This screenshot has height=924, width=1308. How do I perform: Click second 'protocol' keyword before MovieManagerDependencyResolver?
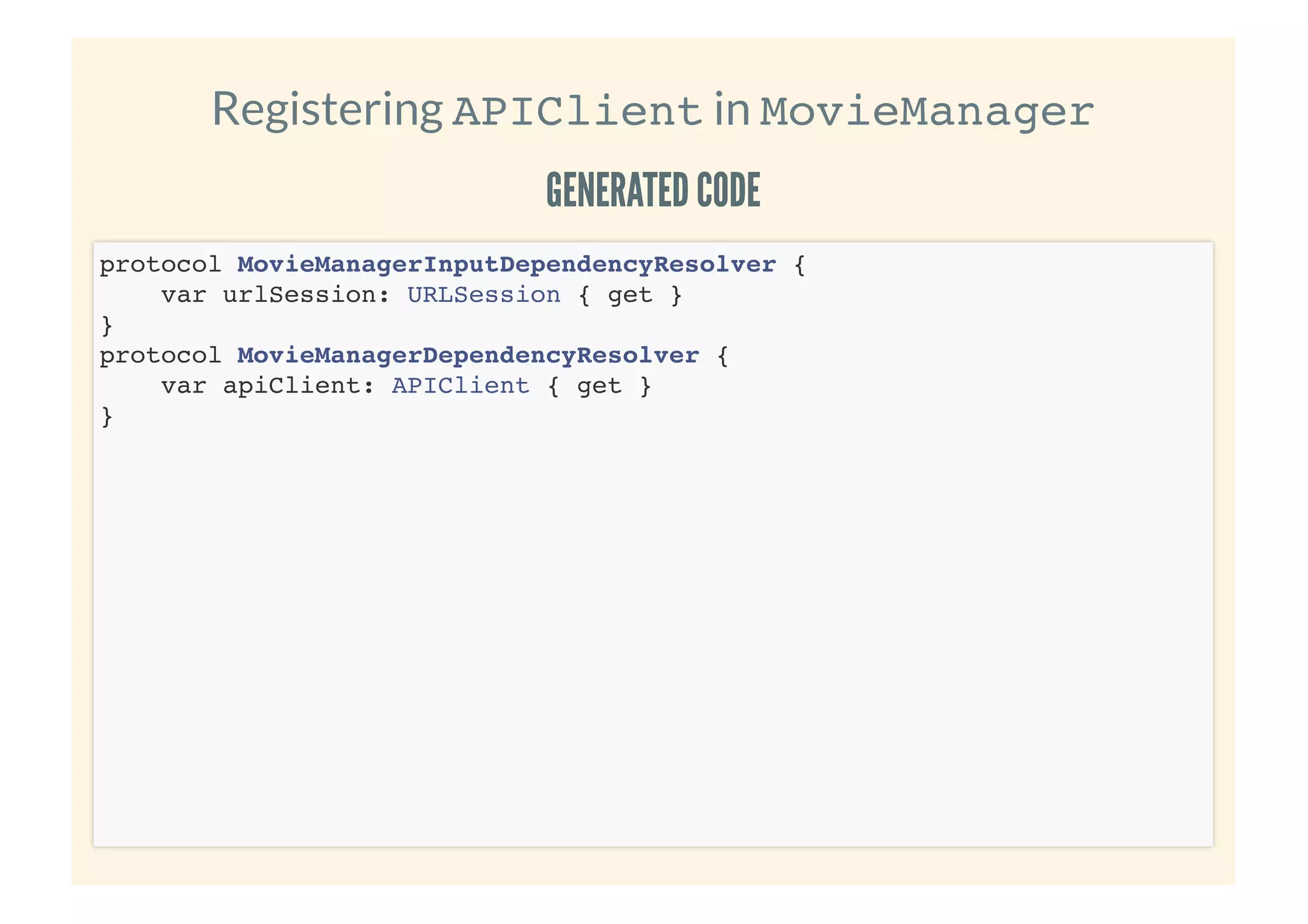160,356
